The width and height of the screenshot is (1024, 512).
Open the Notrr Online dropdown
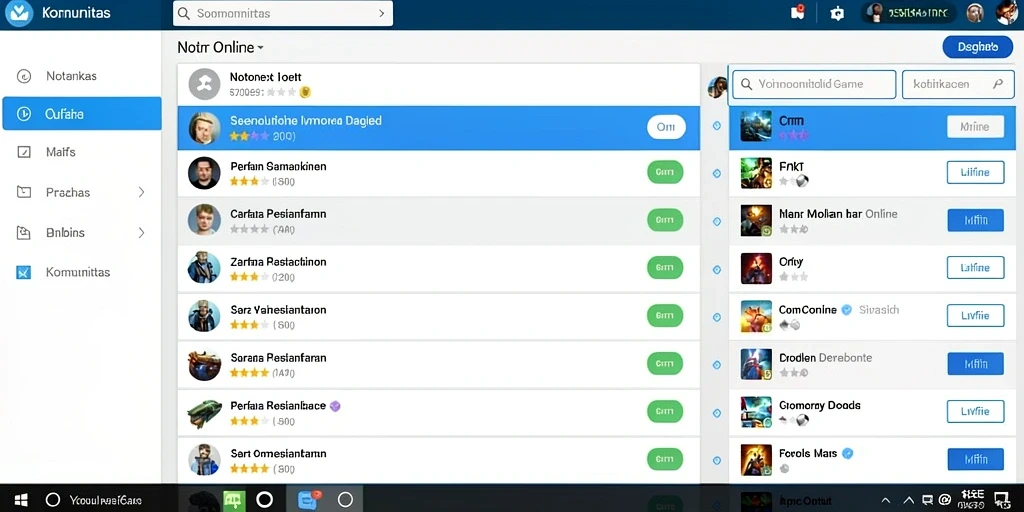(x=221, y=48)
